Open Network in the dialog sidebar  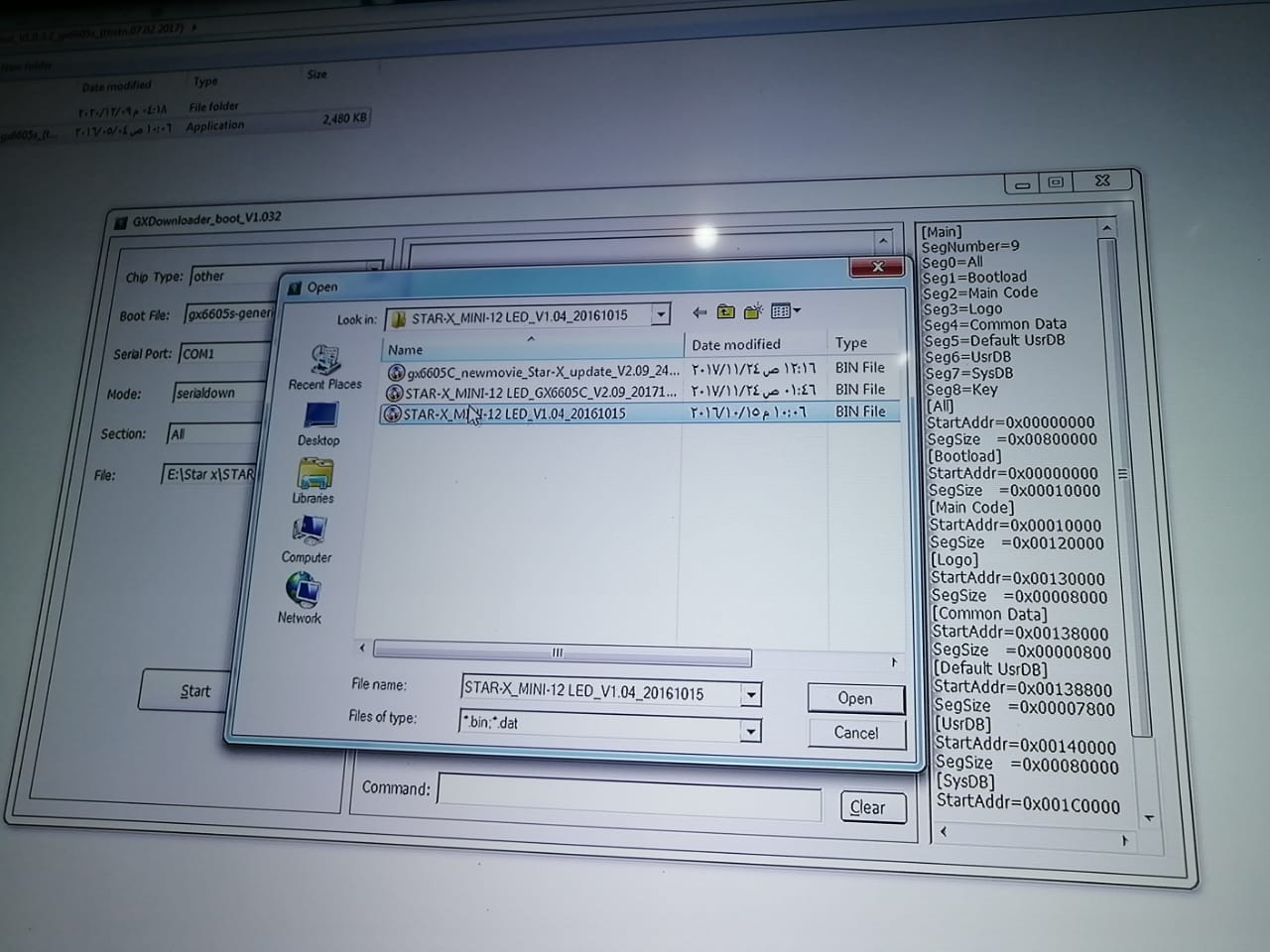click(301, 600)
